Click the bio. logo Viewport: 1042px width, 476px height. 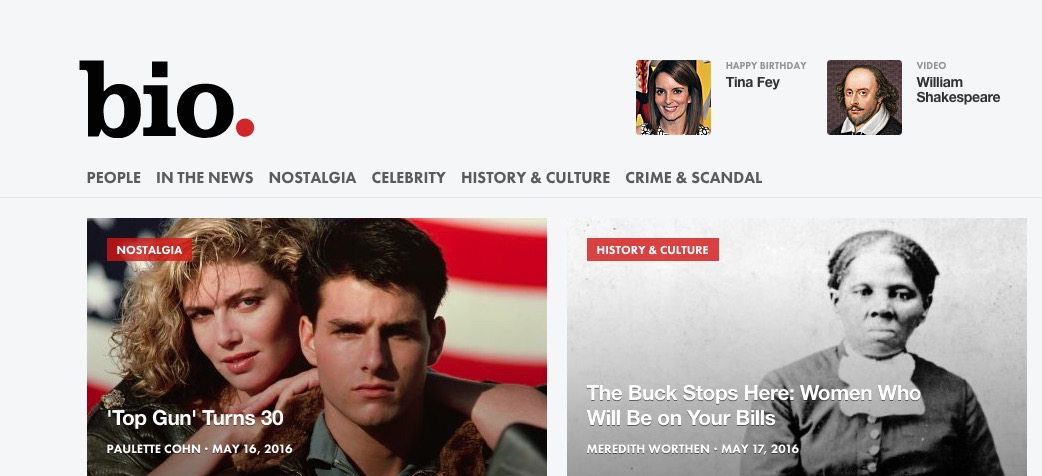pos(167,99)
